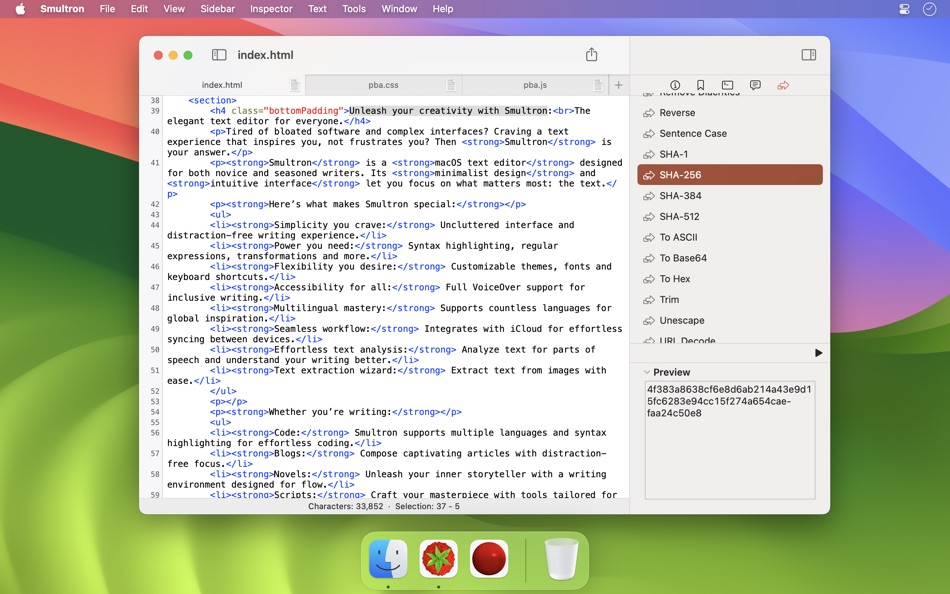Open the document Info inspector icon
Image resolution: width=950 pixels, height=594 pixels.
pyautogui.click(x=676, y=86)
